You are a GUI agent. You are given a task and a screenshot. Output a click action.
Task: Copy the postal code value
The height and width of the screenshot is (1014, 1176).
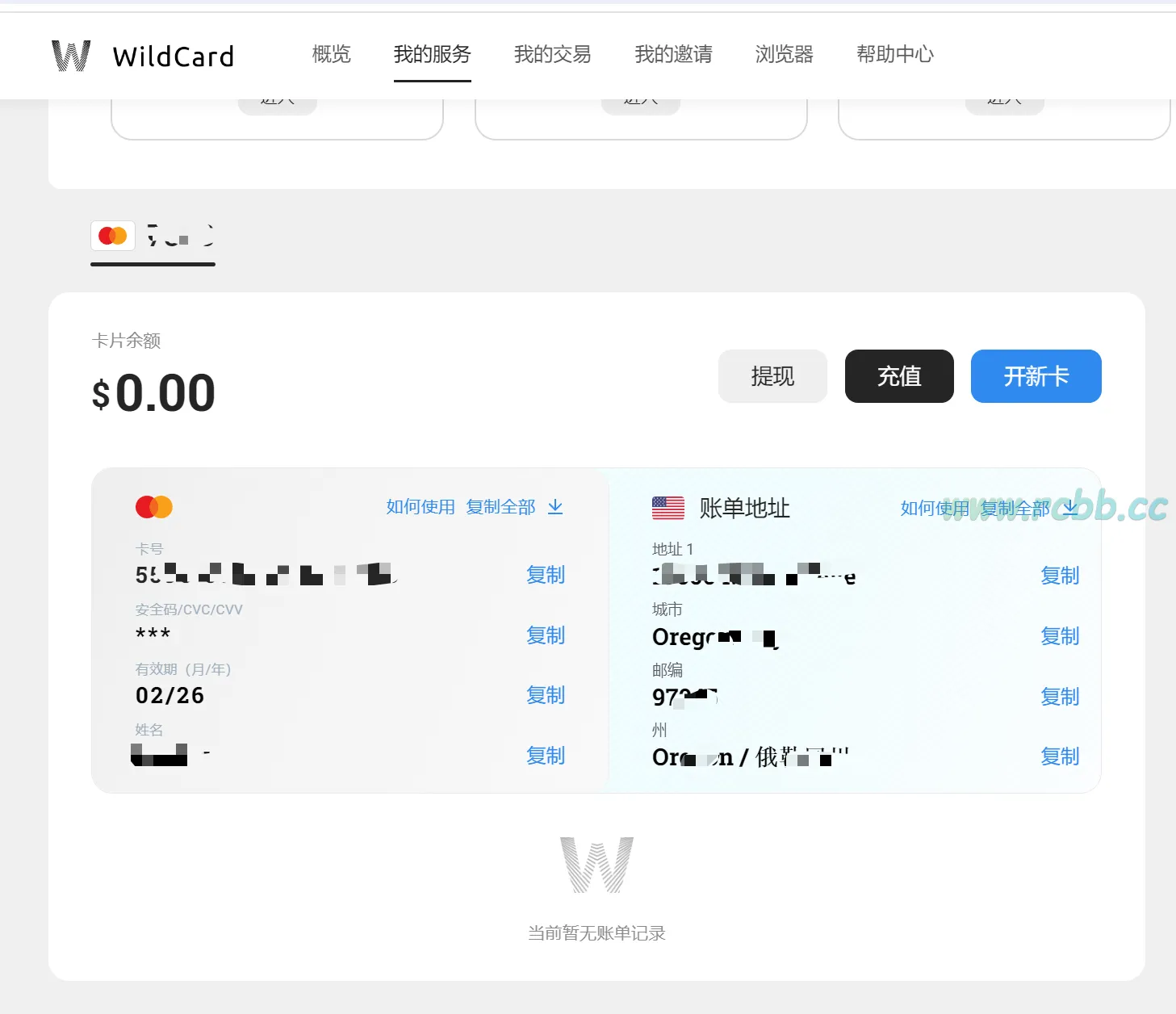1059,697
